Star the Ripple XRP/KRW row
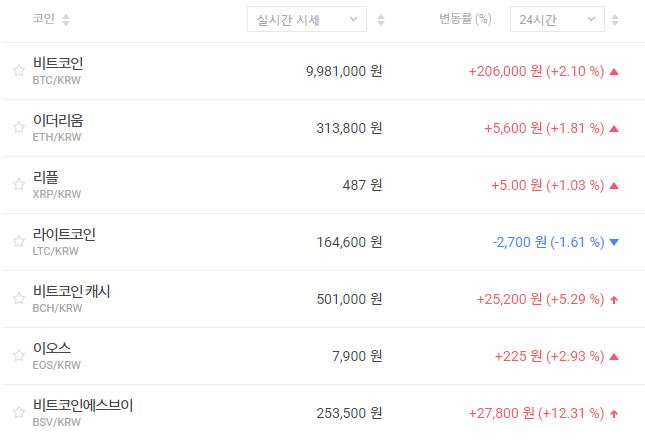The height and width of the screenshot is (441, 645). point(18,185)
